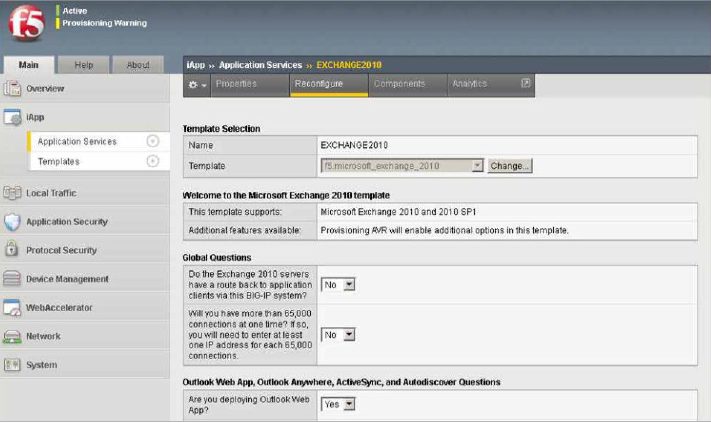The width and height of the screenshot is (711, 423).
Task: Switch to the Help tab
Action: [x=84, y=65]
